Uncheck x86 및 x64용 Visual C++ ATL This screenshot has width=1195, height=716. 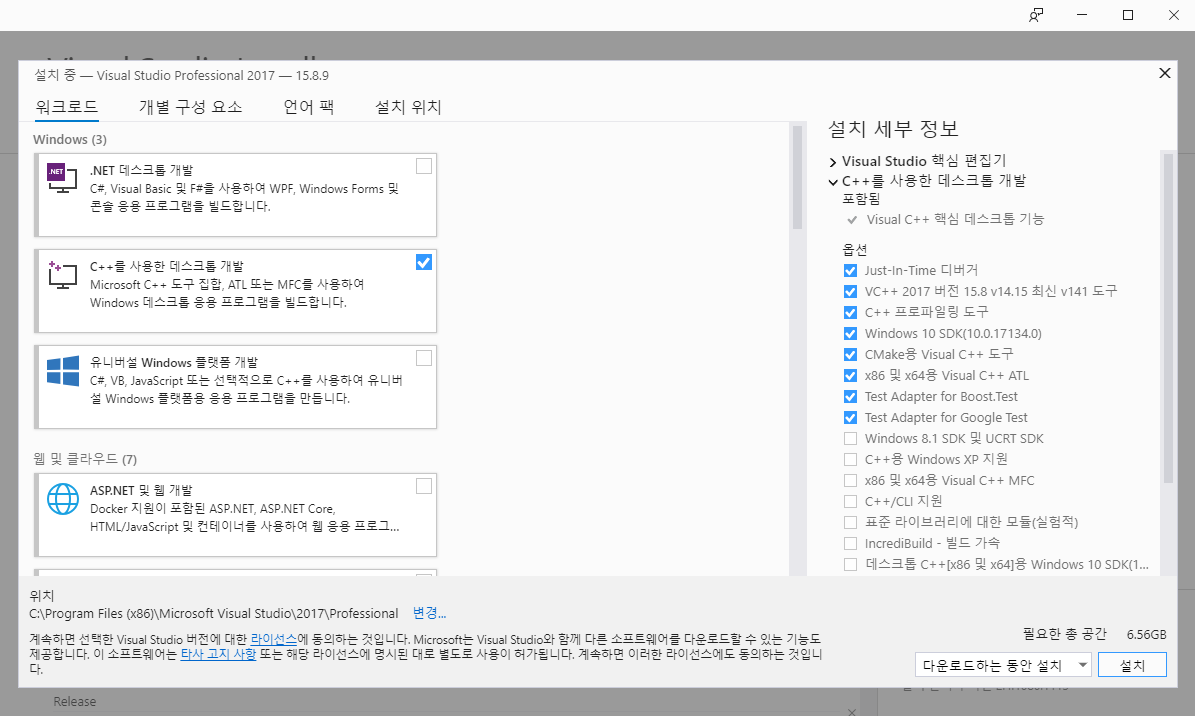click(x=851, y=375)
